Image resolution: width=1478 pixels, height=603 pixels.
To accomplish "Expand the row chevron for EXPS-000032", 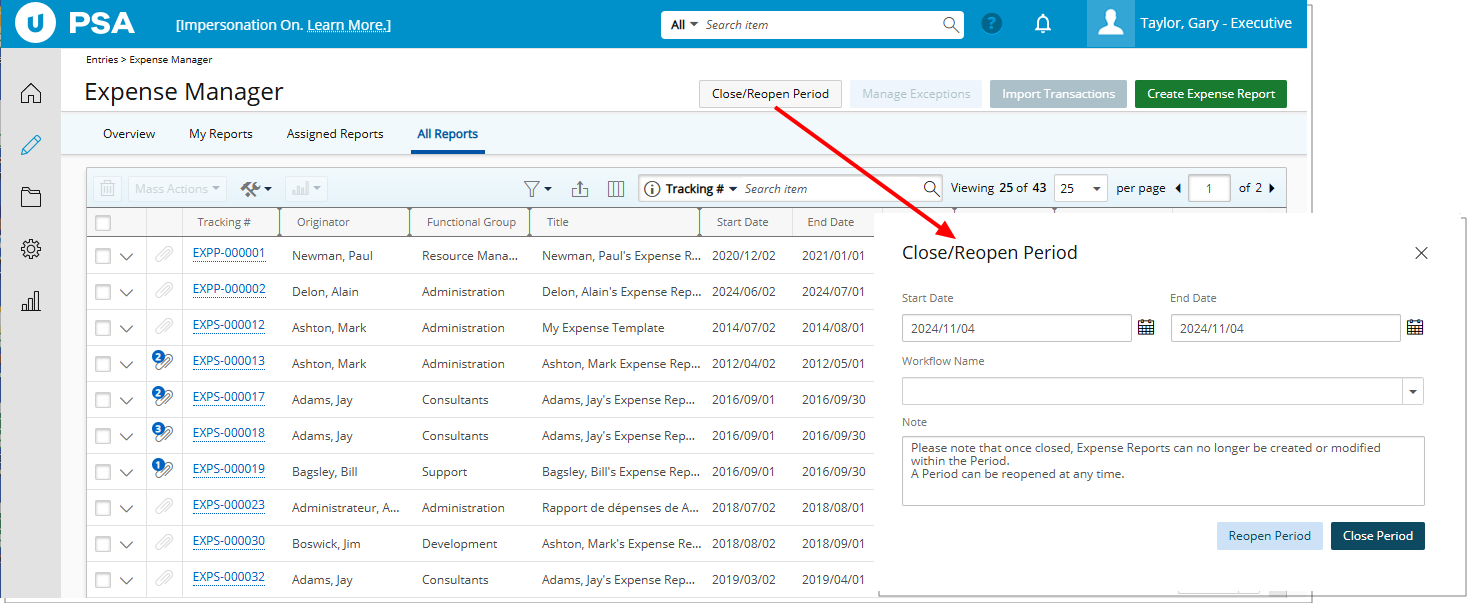I will (126, 581).
